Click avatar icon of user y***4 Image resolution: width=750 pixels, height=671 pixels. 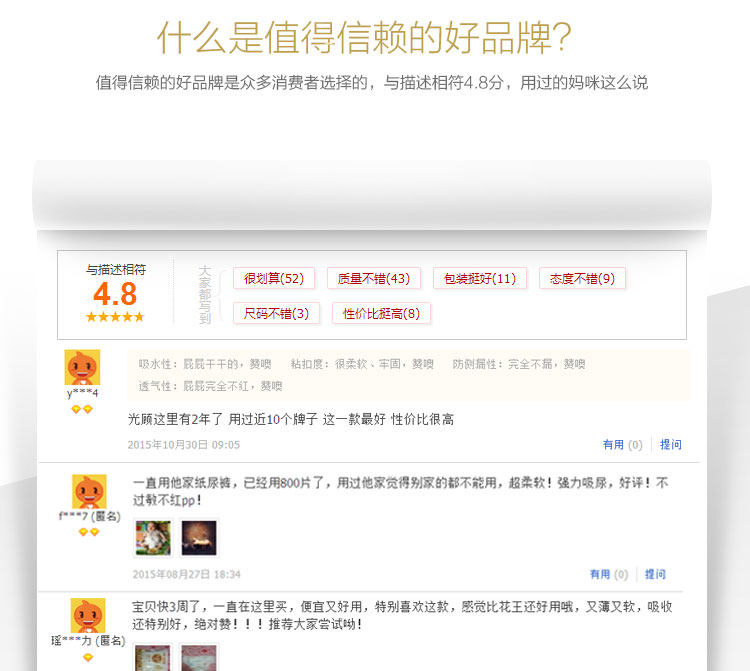tap(82, 367)
